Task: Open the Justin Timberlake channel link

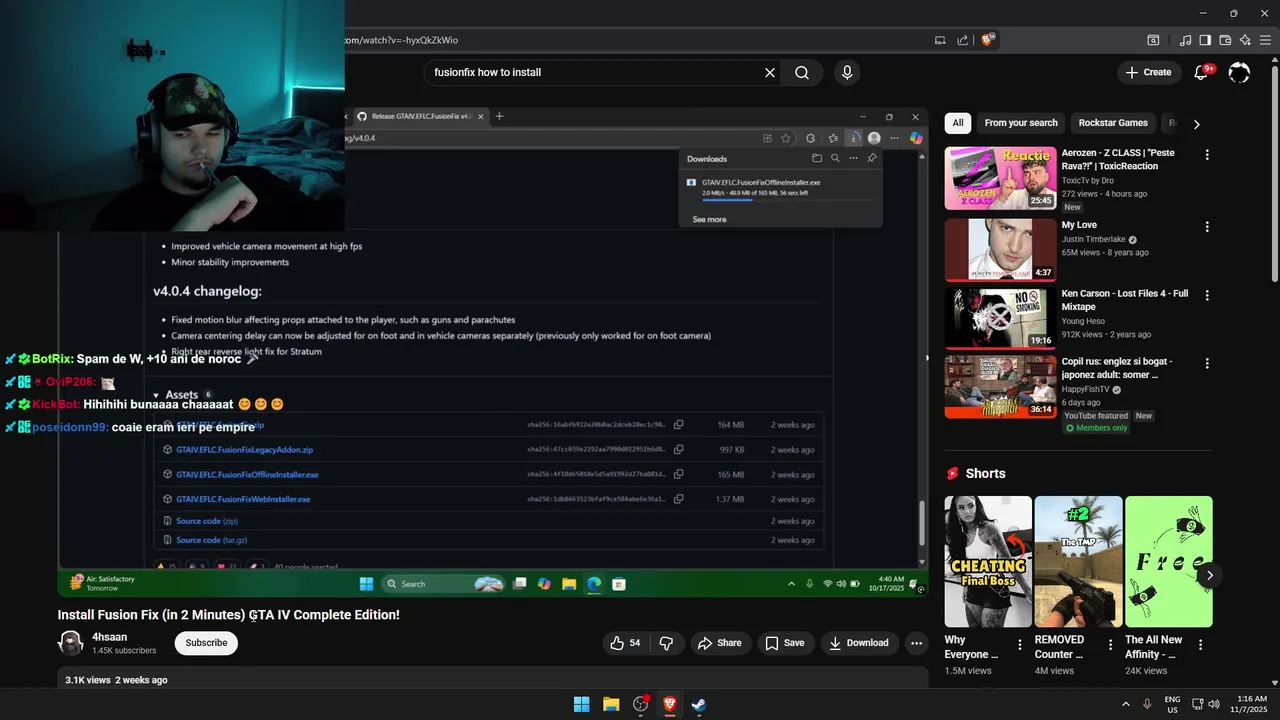Action: point(1093,240)
